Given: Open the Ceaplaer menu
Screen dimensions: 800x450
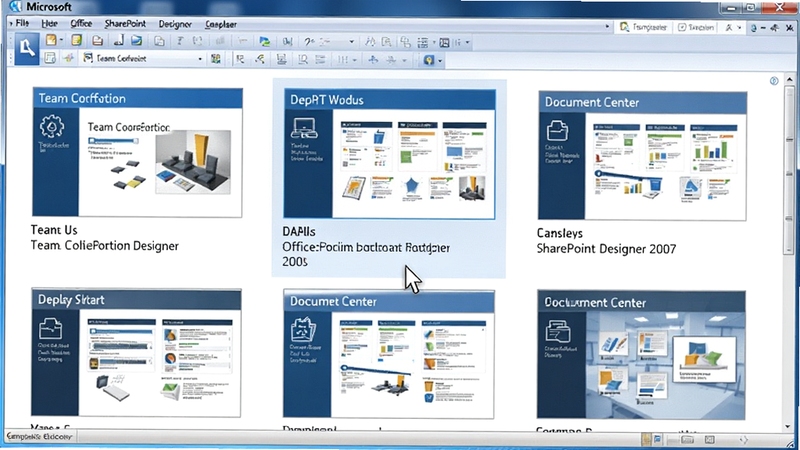Looking at the screenshot, I should [x=220, y=24].
